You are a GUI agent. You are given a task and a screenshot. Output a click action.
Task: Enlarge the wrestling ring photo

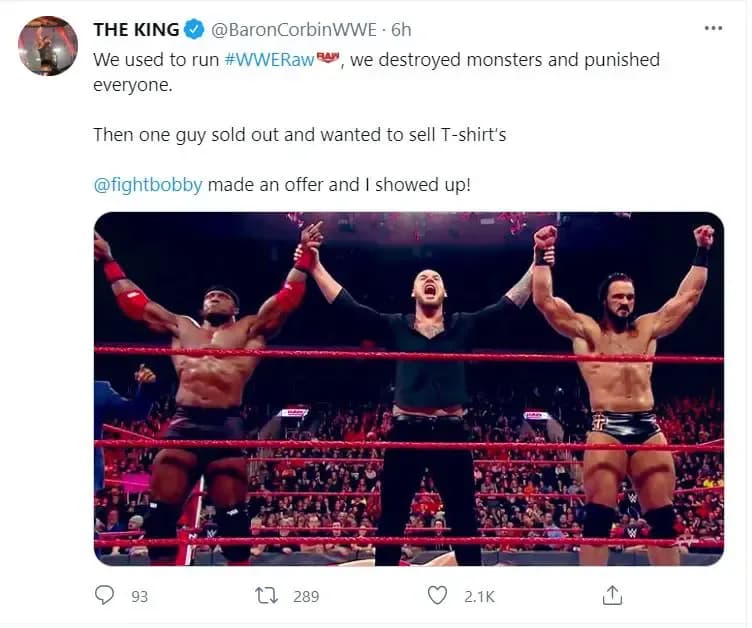coord(408,389)
